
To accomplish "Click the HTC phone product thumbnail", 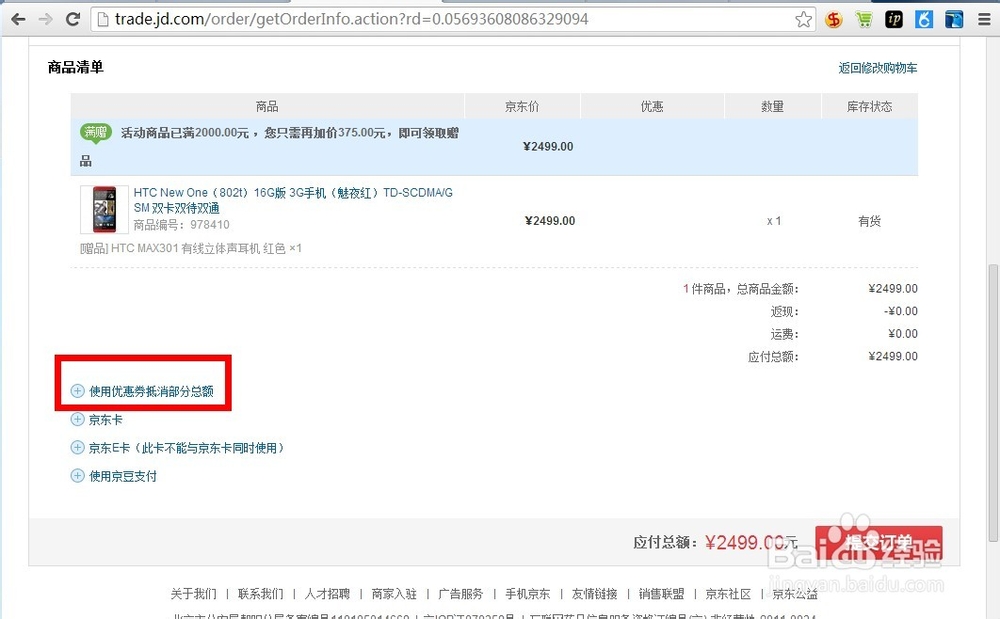I will (x=102, y=209).
